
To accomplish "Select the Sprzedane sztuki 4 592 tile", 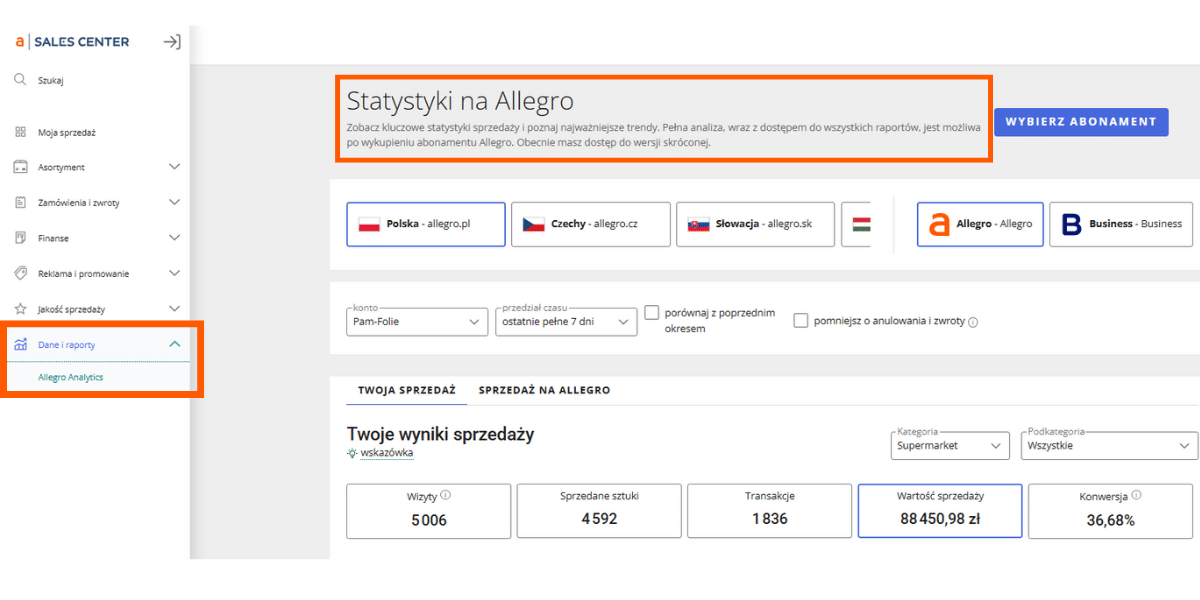I will pyautogui.click(x=599, y=511).
